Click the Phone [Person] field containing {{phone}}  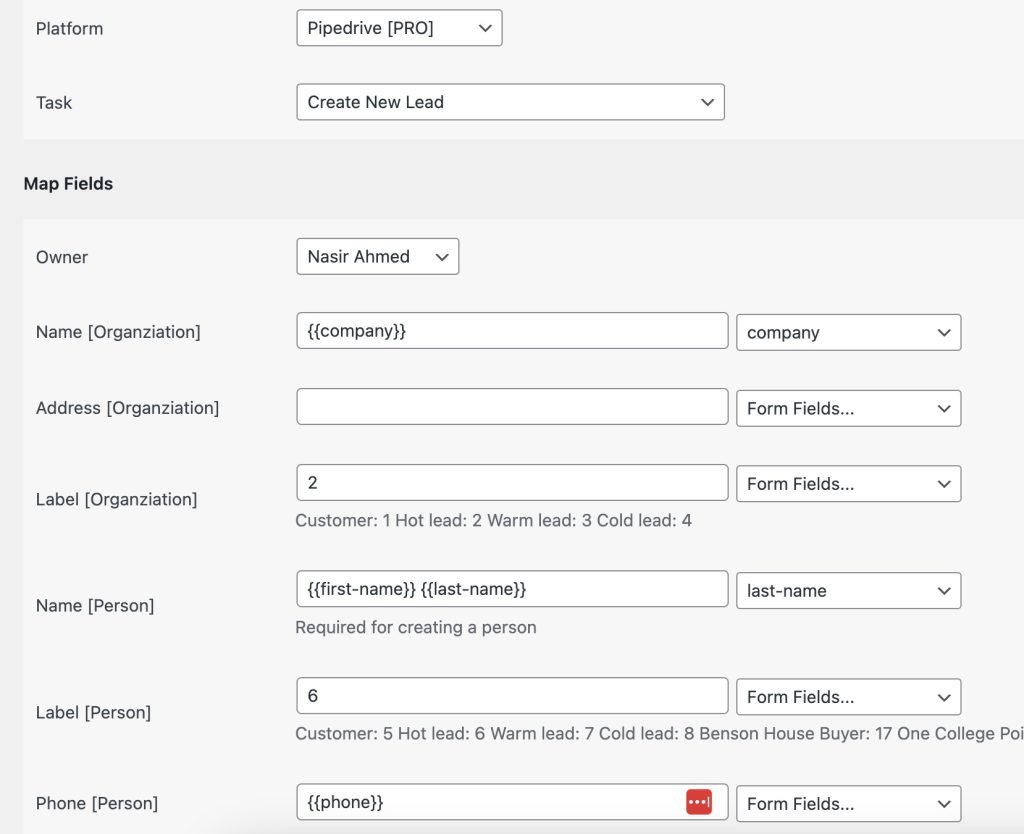490,802
